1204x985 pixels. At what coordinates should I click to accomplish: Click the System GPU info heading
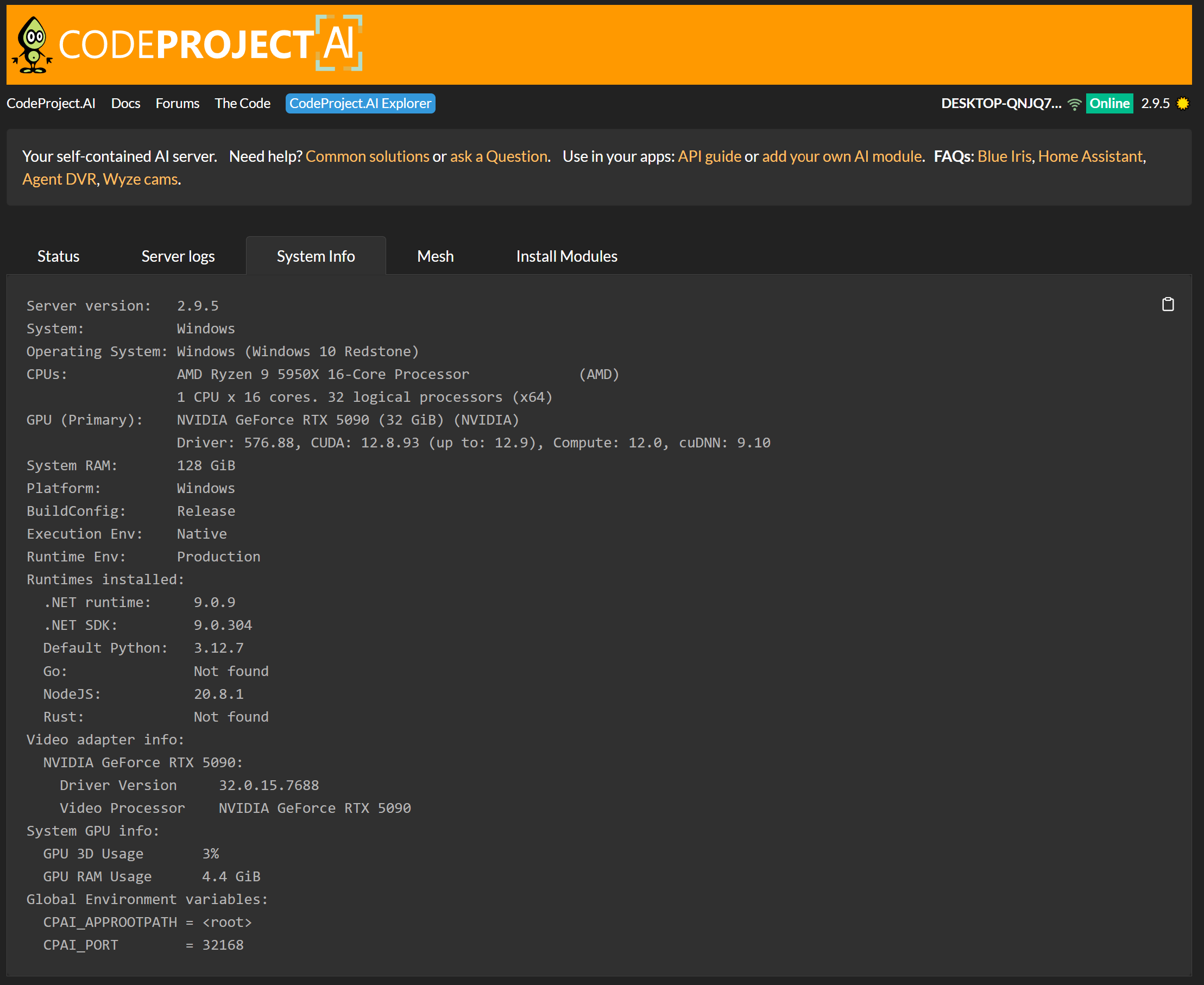93,831
